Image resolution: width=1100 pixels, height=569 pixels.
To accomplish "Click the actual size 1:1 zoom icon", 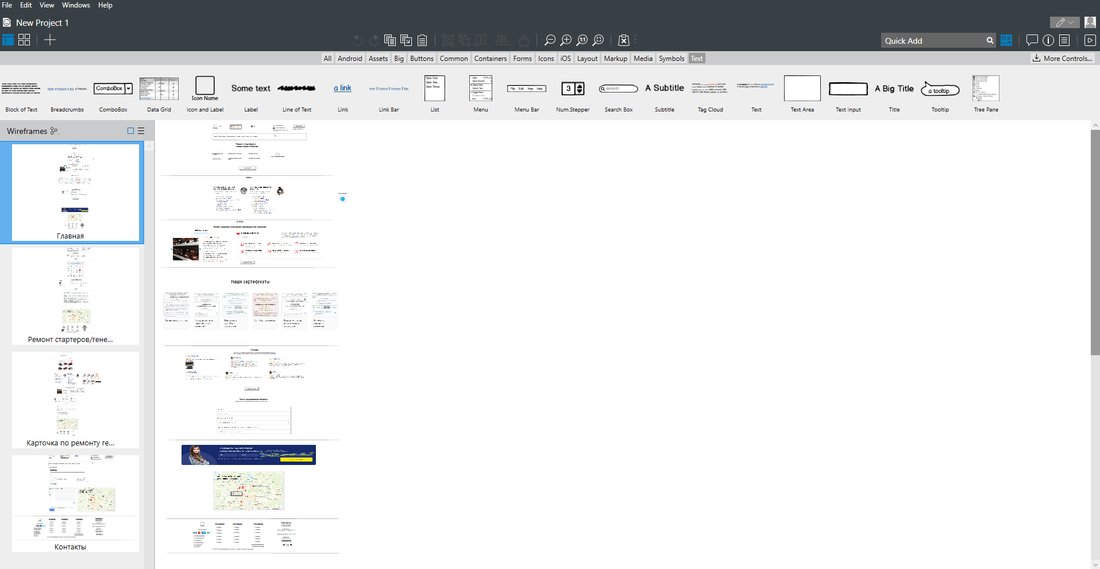I will [582, 41].
